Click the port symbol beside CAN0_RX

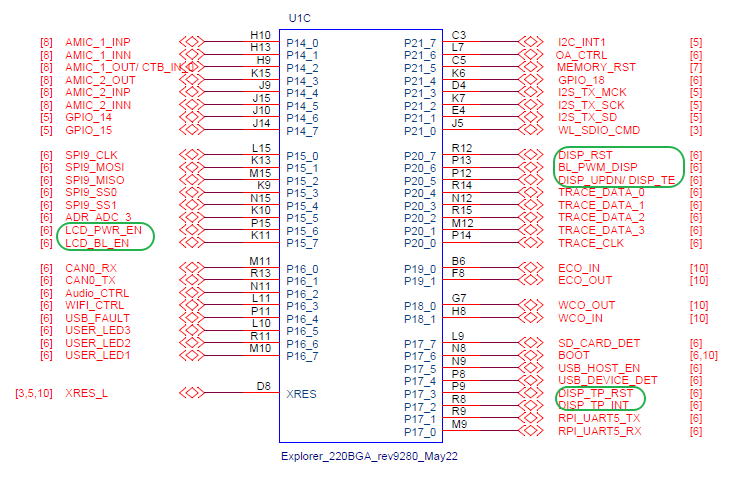191,268
